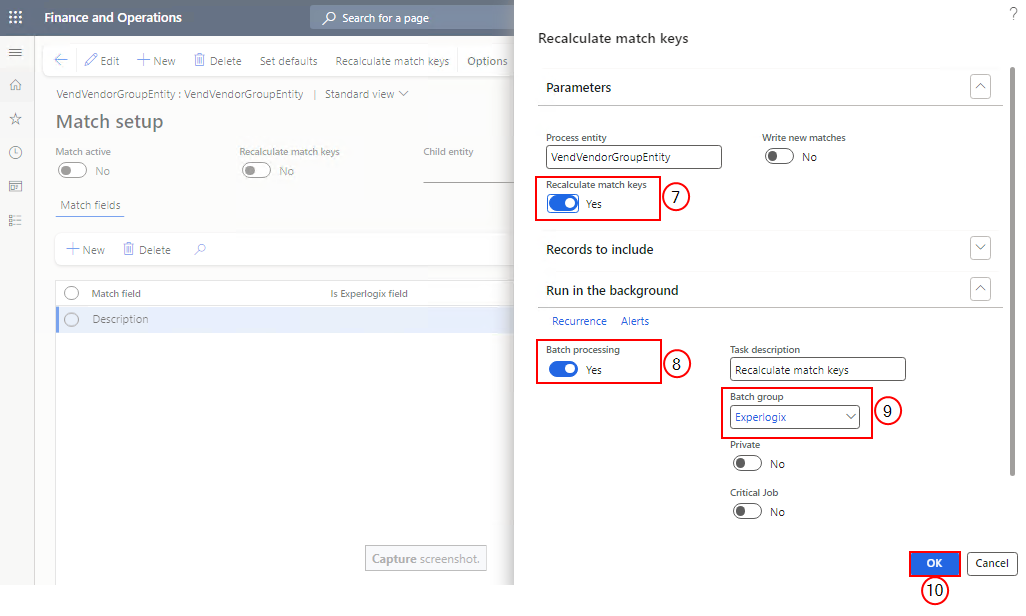Open the Options menu
This screenshot has width=1026, height=616.
point(487,61)
